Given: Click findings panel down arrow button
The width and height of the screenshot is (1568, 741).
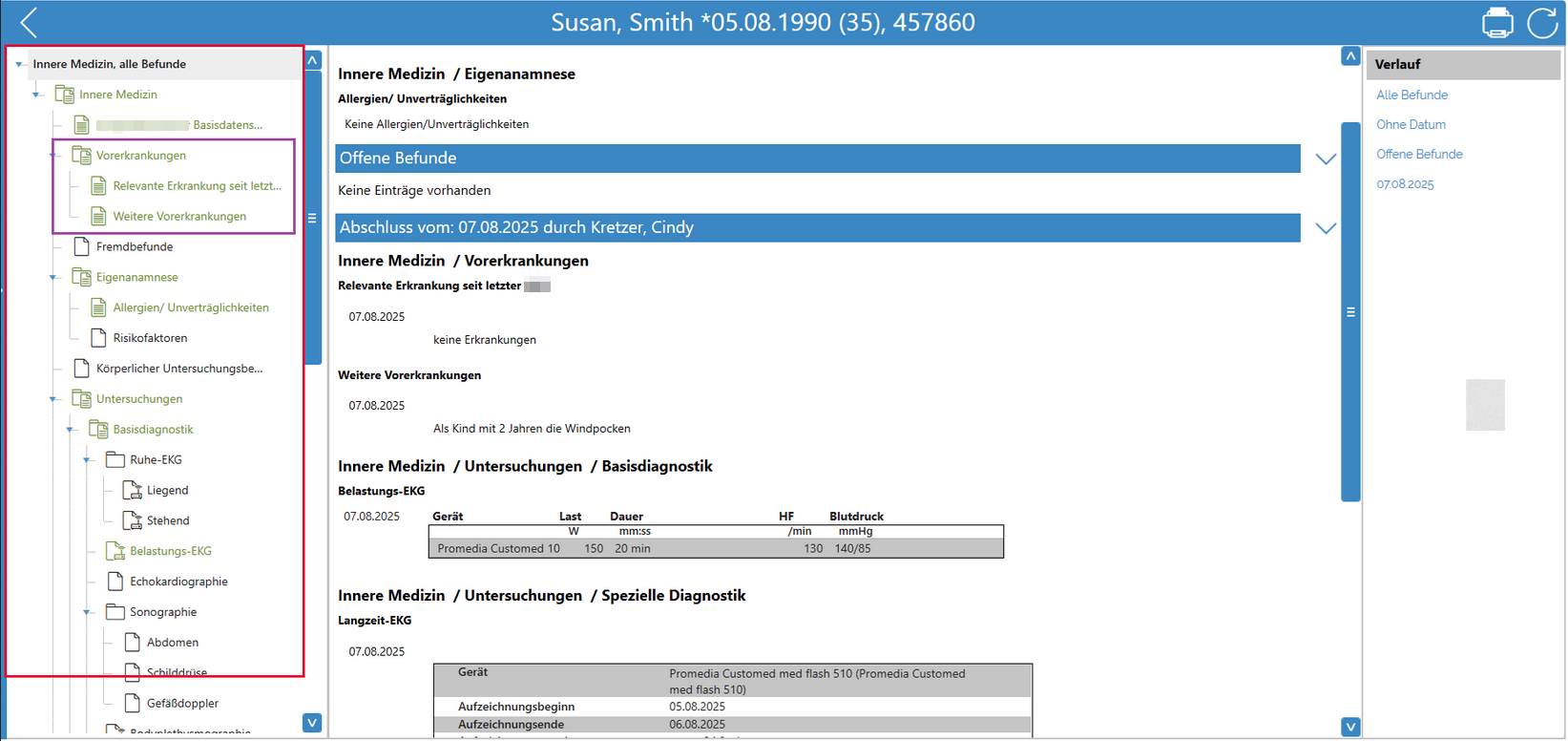Looking at the screenshot, I should pos(1350,727).
